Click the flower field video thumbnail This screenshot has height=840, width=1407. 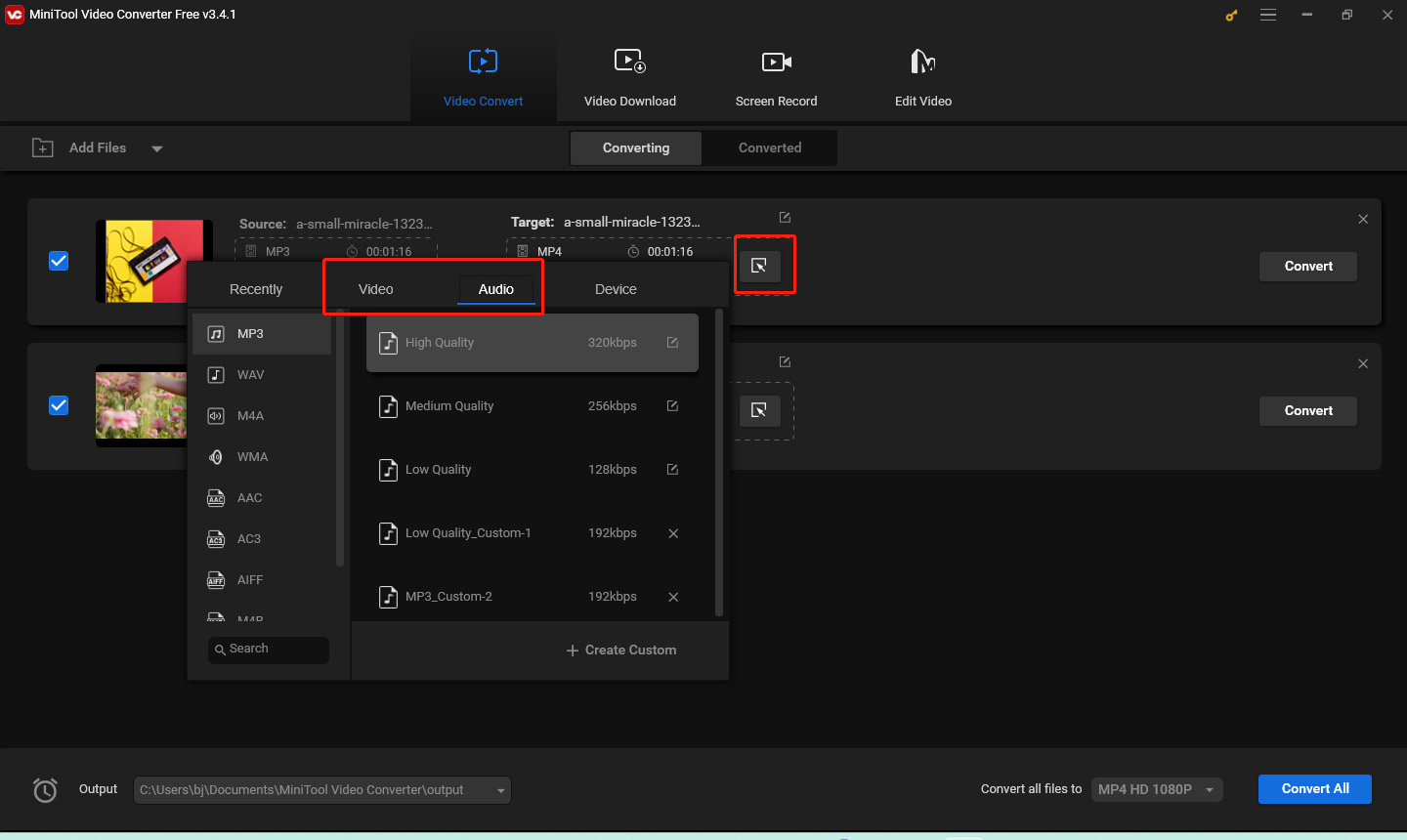[x=142, y=405]
